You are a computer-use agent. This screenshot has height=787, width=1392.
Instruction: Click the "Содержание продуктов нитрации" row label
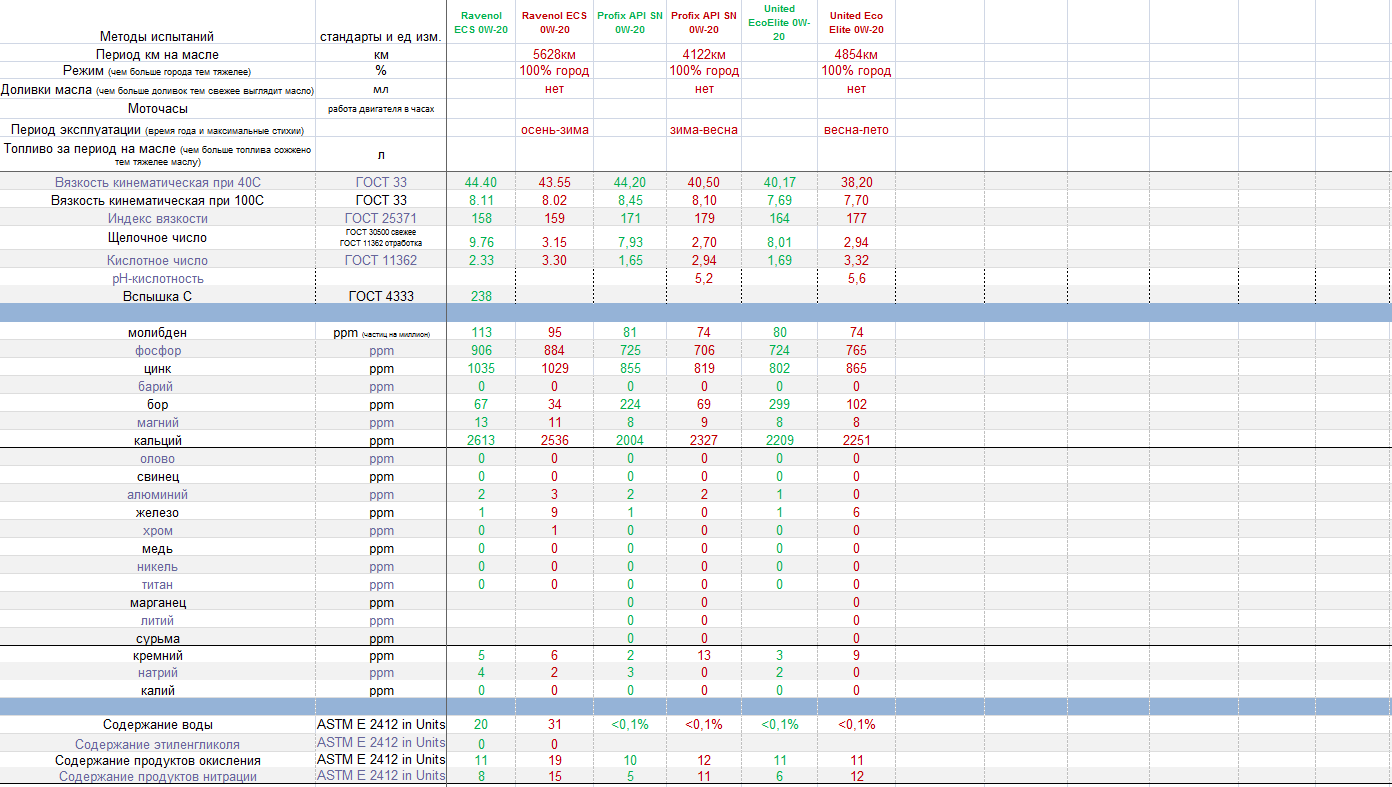[x=157, y=776]
